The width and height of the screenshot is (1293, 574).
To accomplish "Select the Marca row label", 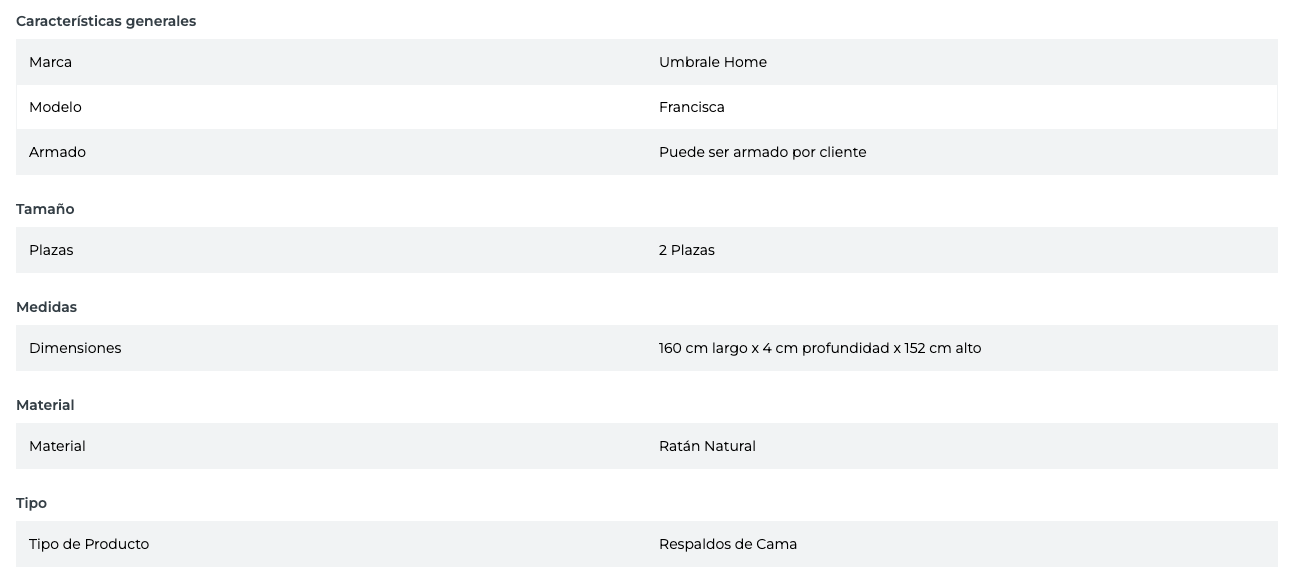I will (50, 62).
